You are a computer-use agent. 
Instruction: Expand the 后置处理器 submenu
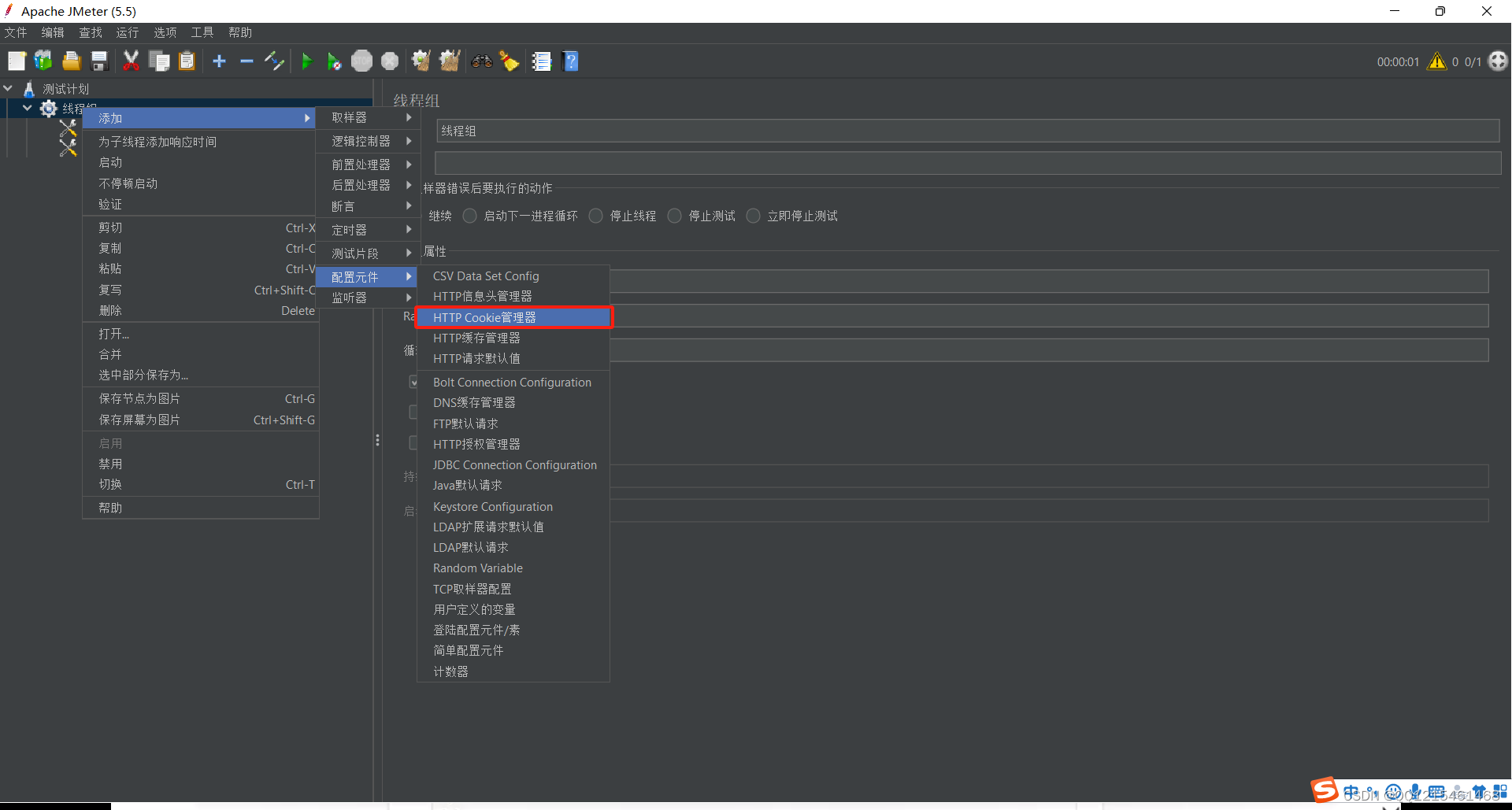[368, 185]
